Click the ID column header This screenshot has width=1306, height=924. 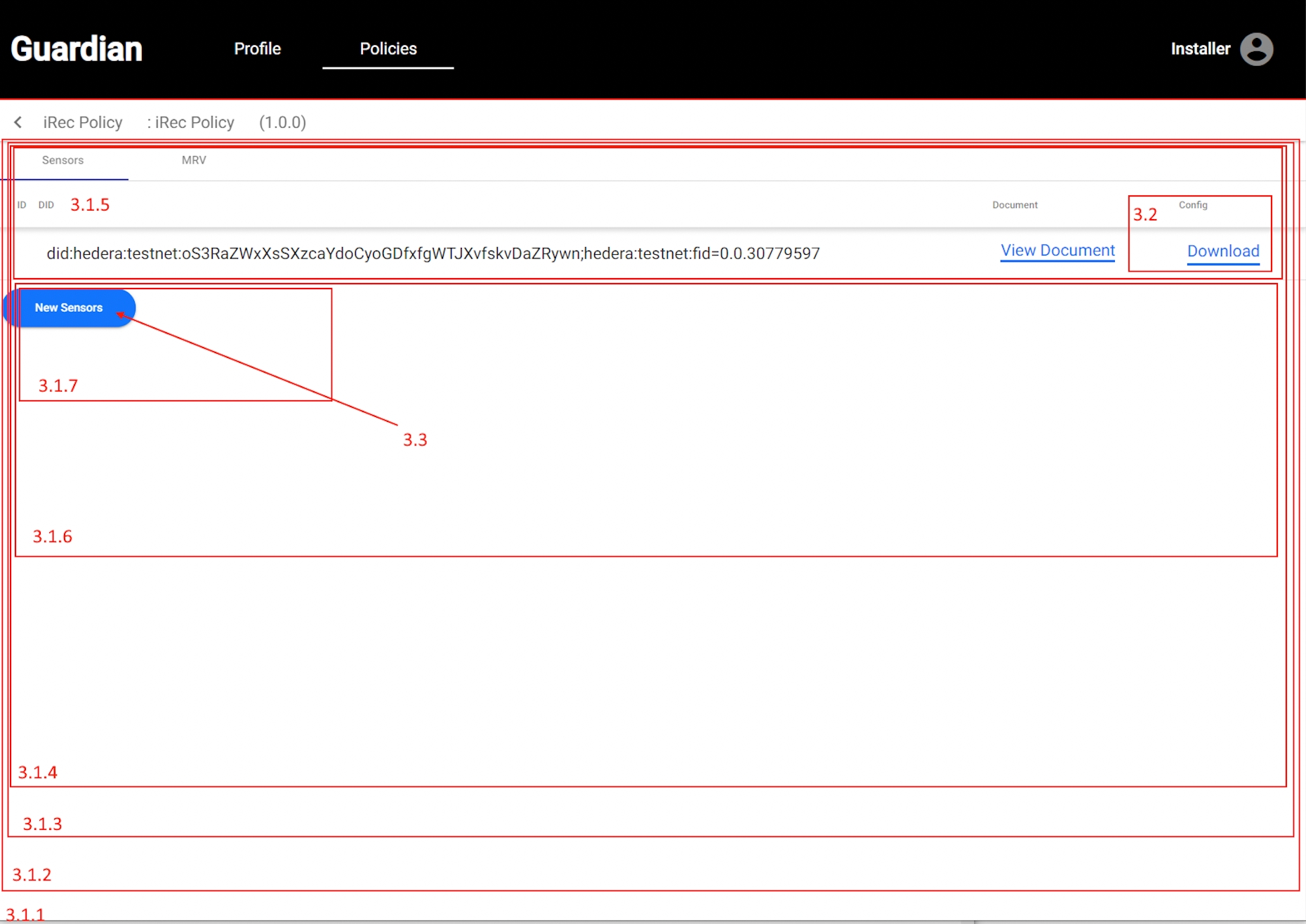coord(22,205)
